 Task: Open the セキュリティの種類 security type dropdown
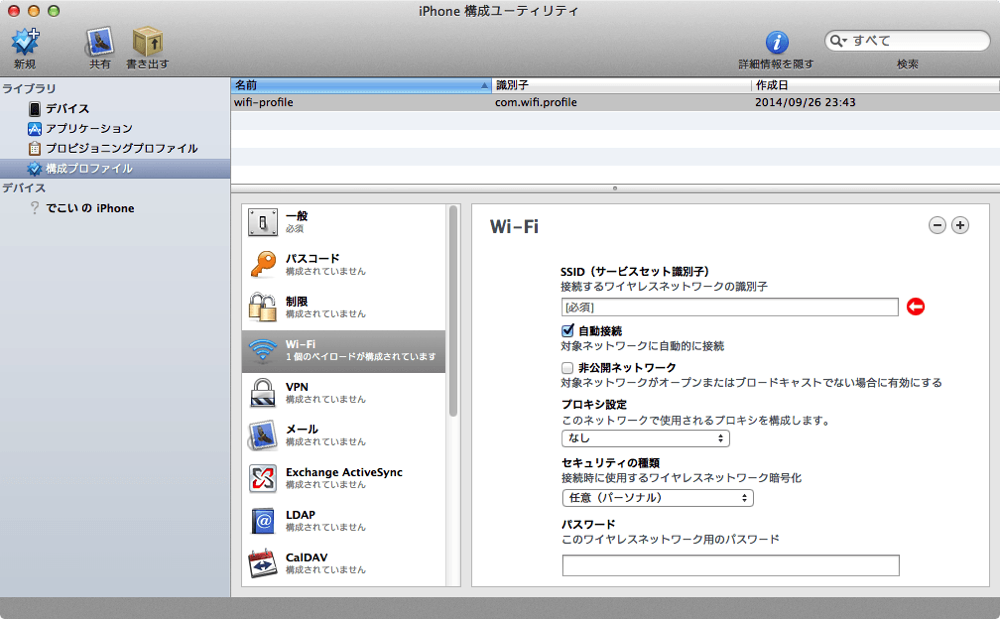point(658,498)
